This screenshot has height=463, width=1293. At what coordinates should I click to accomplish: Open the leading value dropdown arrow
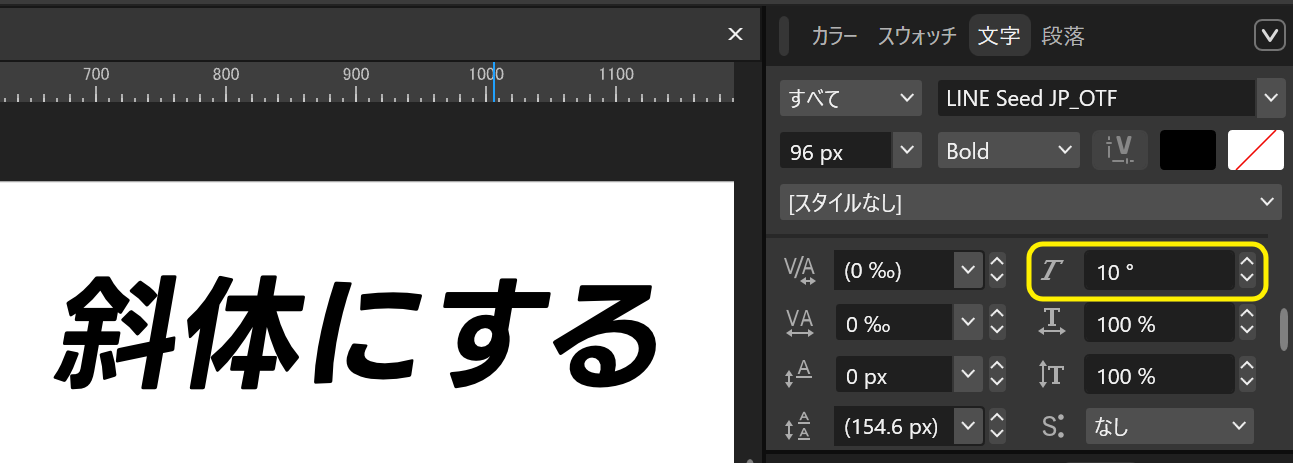tap(968, 427)
